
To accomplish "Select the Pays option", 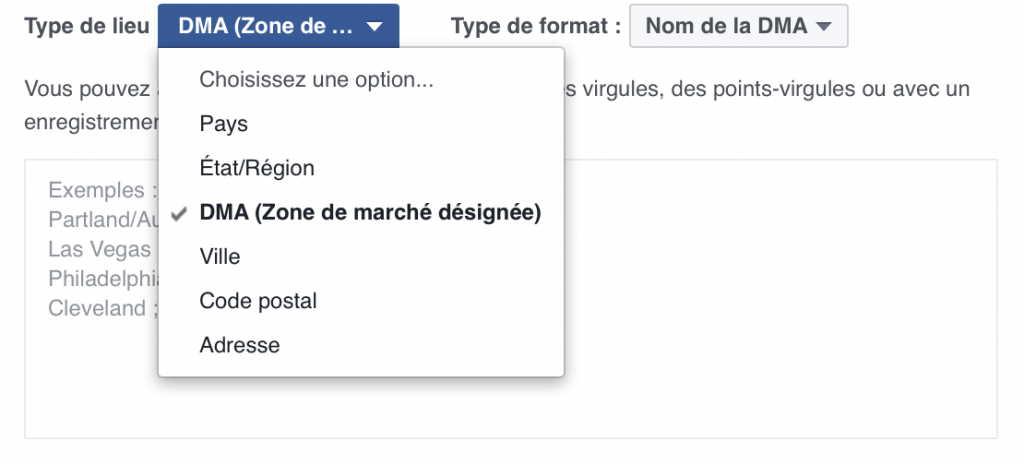I will [224, 124].
